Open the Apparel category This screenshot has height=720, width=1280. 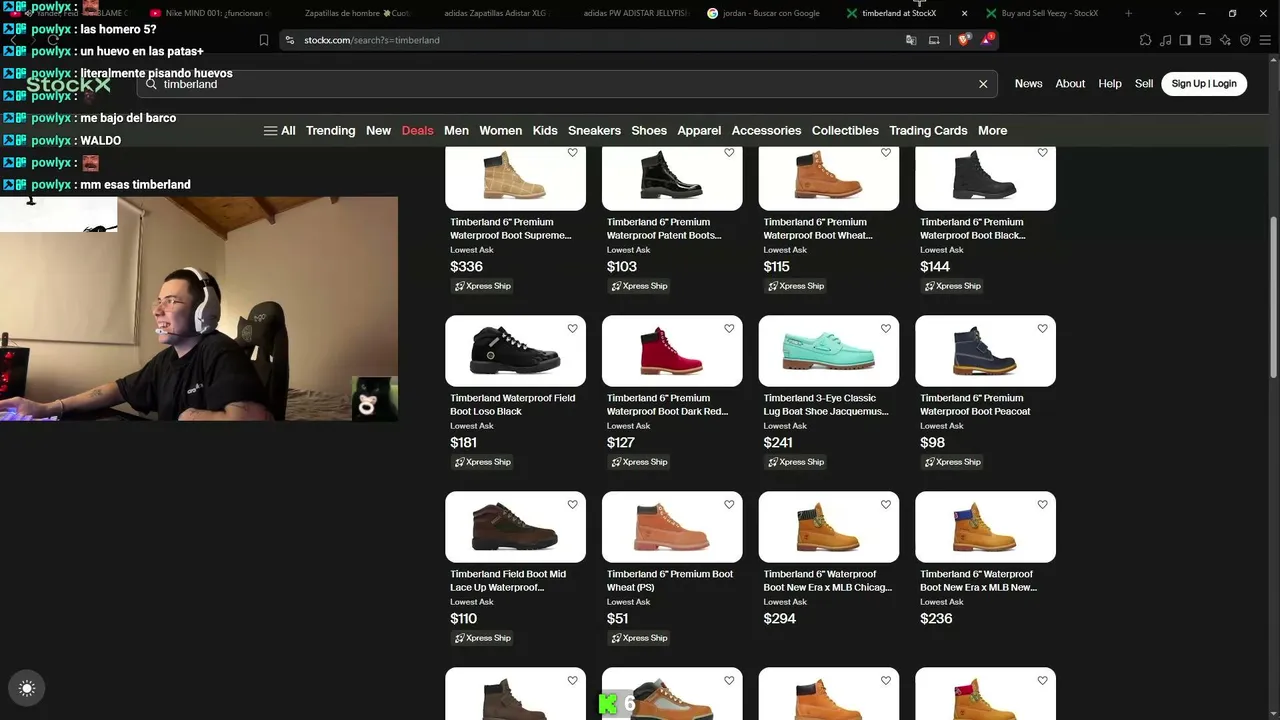tap(699, 131)
